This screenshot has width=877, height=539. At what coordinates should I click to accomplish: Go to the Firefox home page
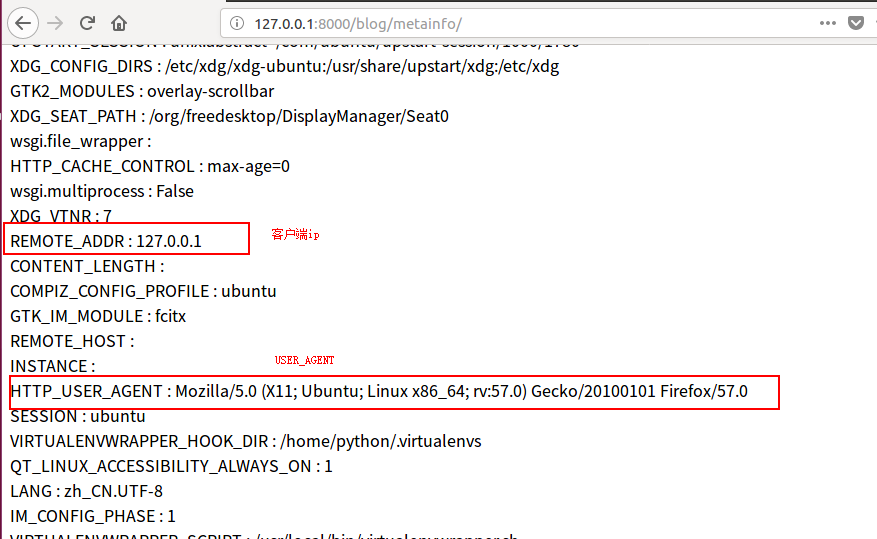click(x=119, y=22)
